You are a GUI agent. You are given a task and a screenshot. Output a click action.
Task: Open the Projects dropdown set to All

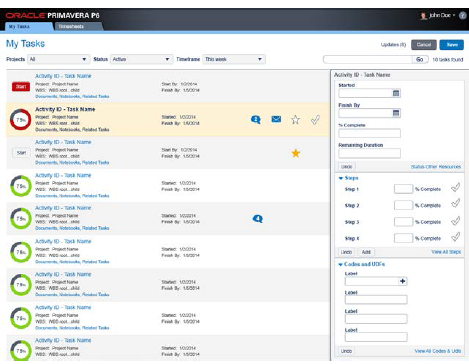click(59, 59)
